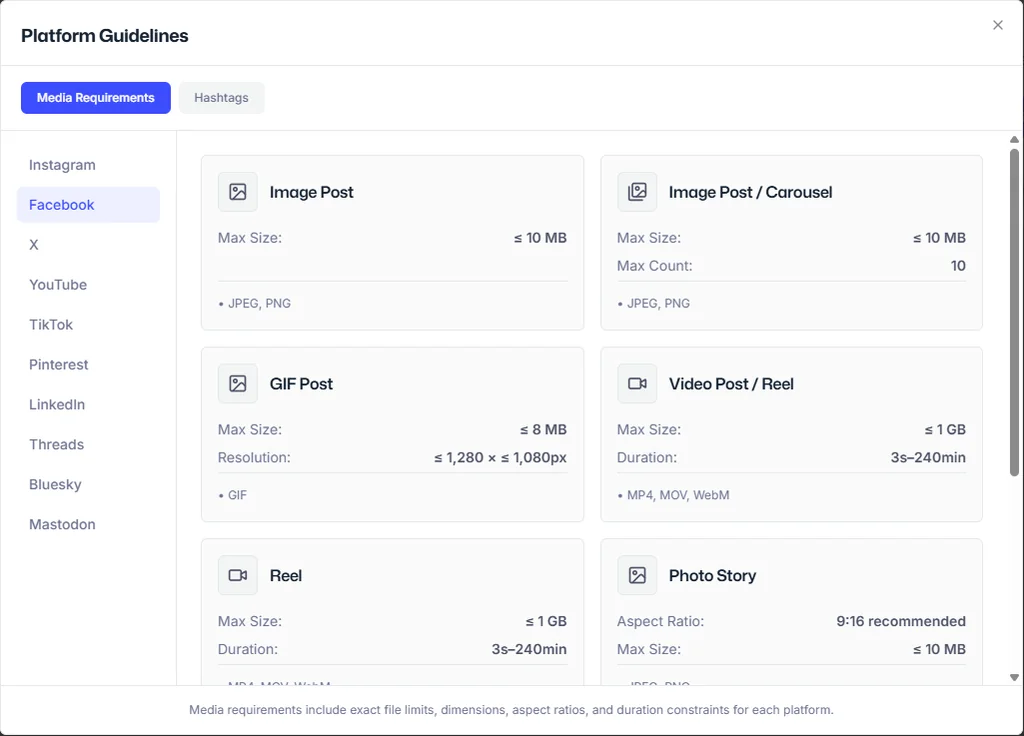Click the ≤ 8 MB value
Image resolution: width=1024 pixels, height=736 pixels.
(x=543, y=430)
